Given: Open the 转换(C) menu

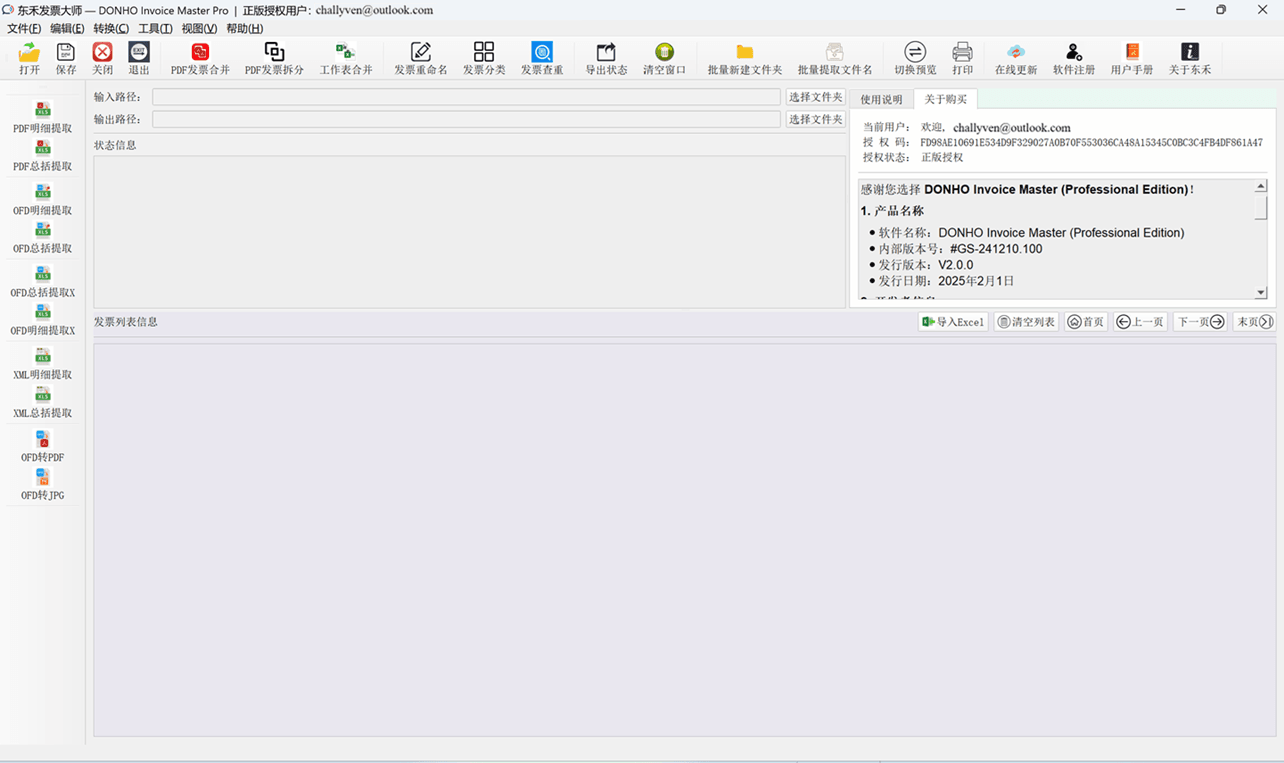Looking at the screenshot, I should tap(111, 29).
